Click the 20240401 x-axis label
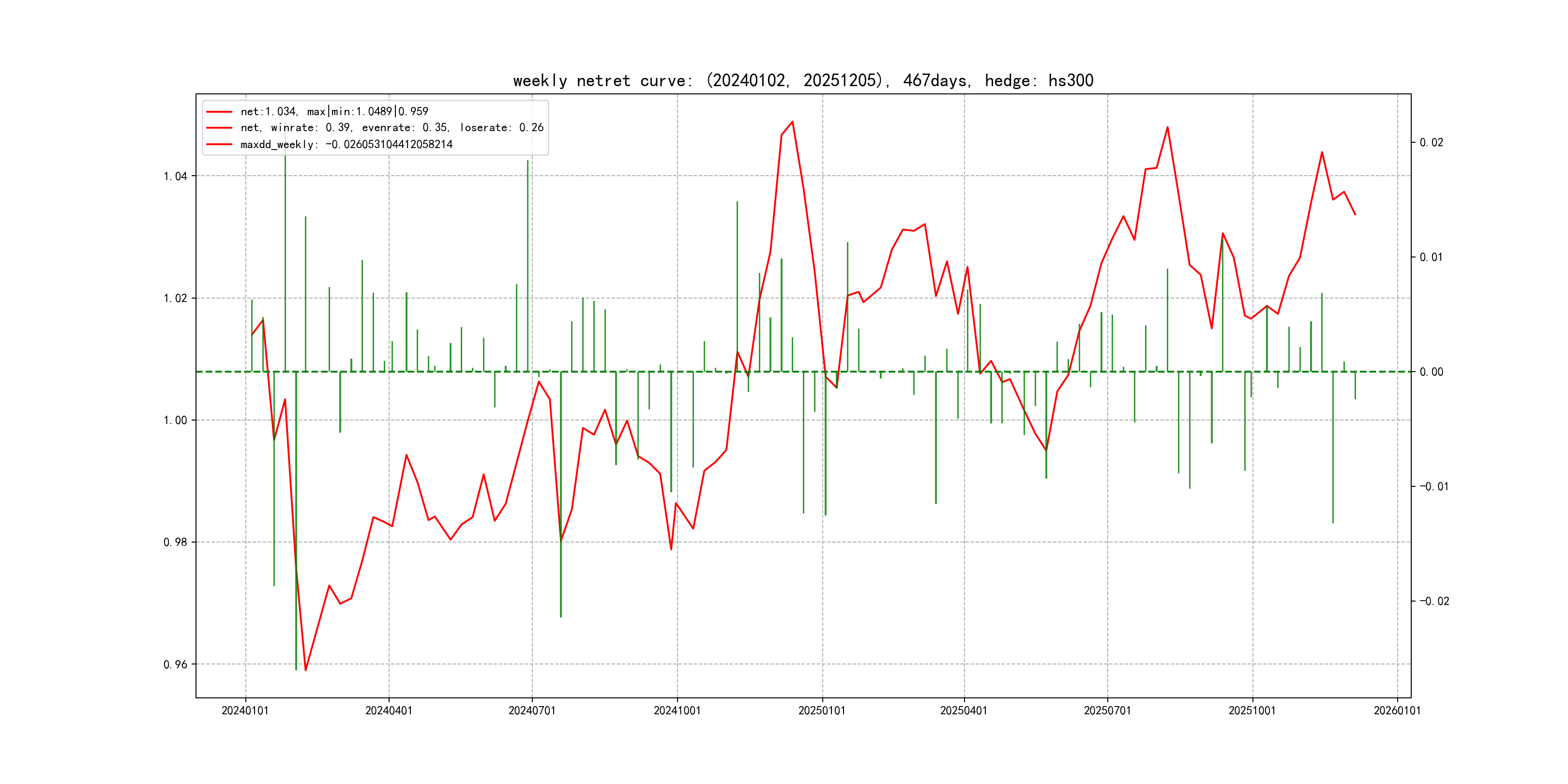This screenshot has height=784, width=1568. (x=389, y=711)
